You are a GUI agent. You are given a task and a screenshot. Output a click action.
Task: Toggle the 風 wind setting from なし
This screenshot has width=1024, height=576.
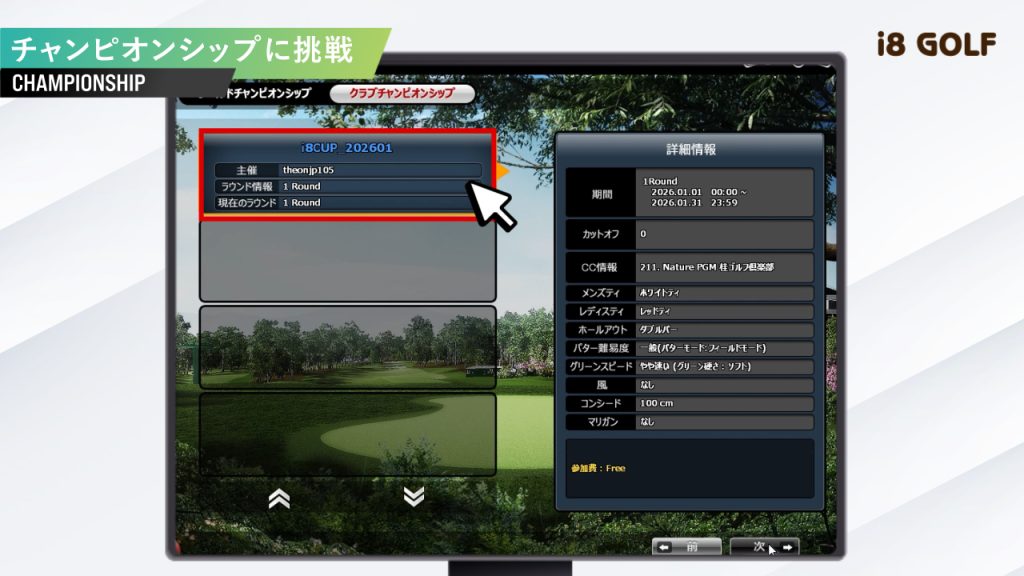723,387
